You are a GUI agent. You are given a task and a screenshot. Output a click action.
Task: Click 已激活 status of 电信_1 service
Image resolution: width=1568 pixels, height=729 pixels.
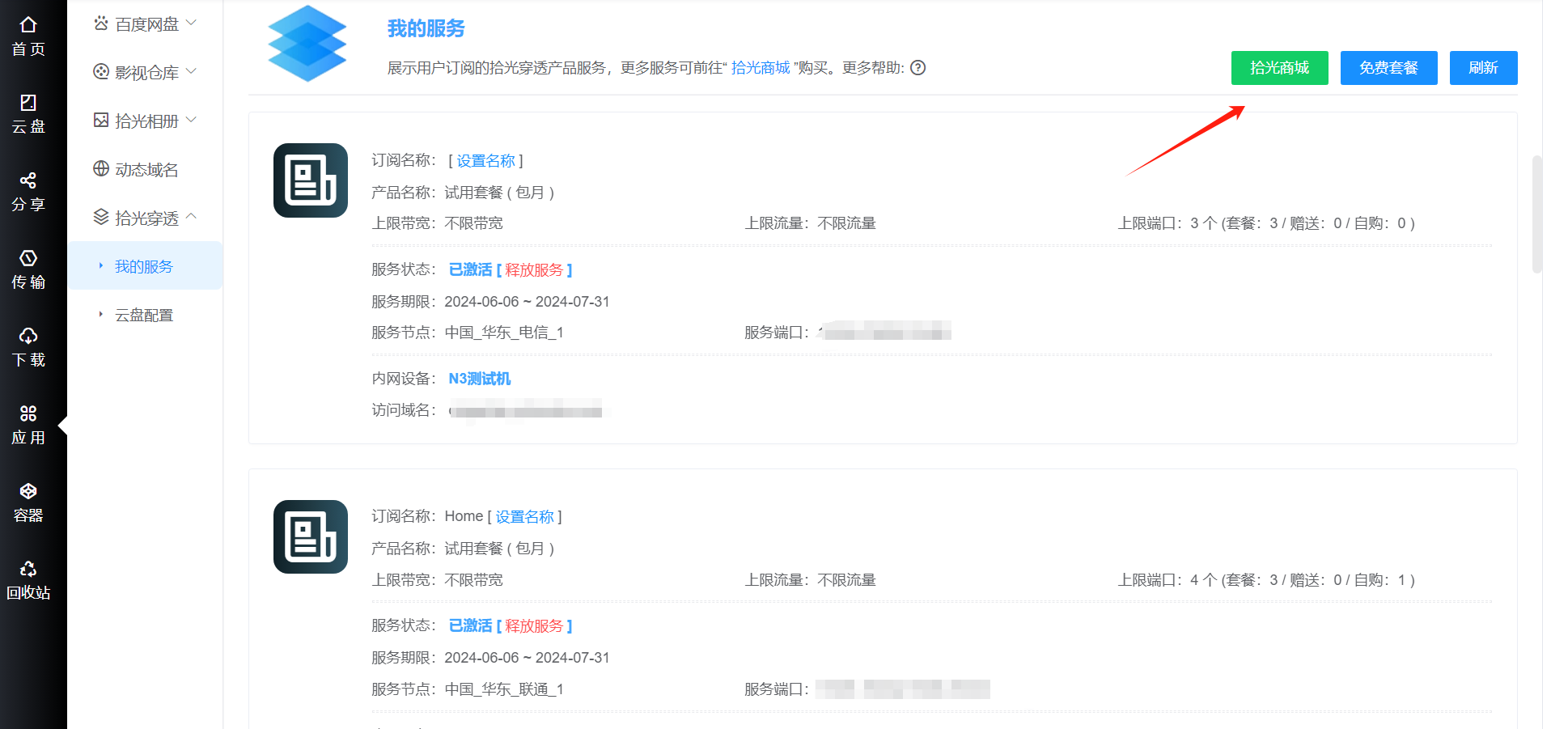click(x=470, y=270)
